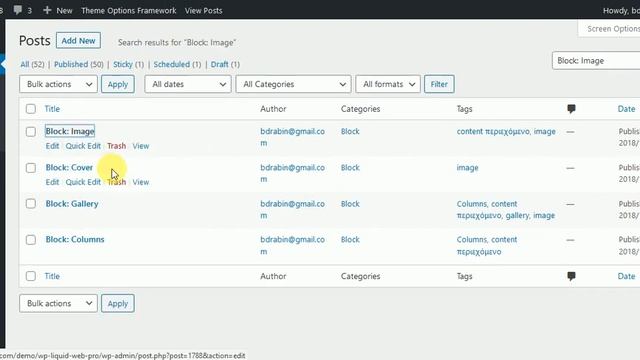This screenshot has width=640, height=360.
Task: Sort by Title in table header
Action: coord(52,109)
